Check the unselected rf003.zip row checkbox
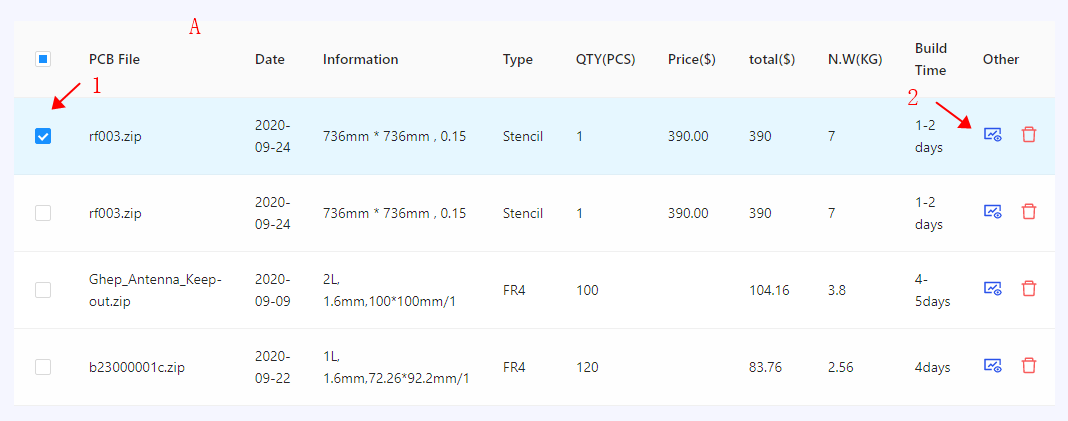Viewport: 1068px width, 421px height. click(43, 213)
